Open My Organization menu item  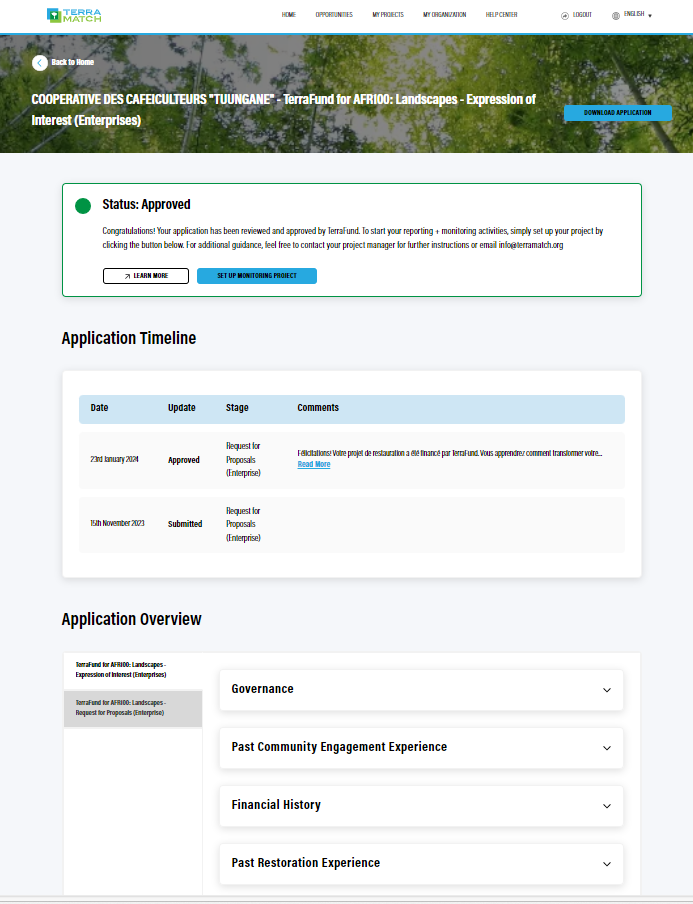point(445,15)
